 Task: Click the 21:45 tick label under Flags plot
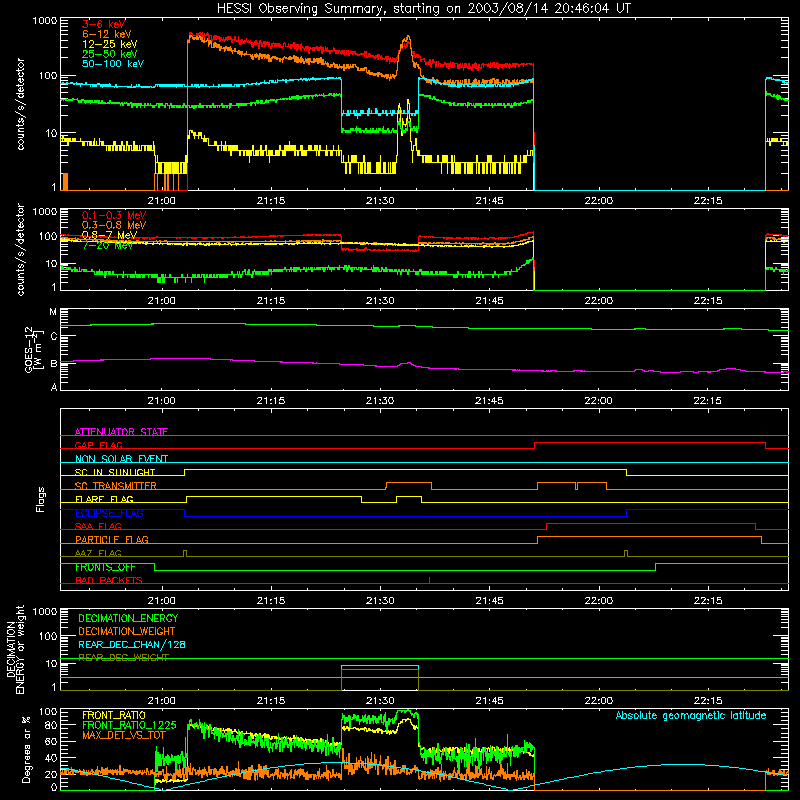pos(489,601)
